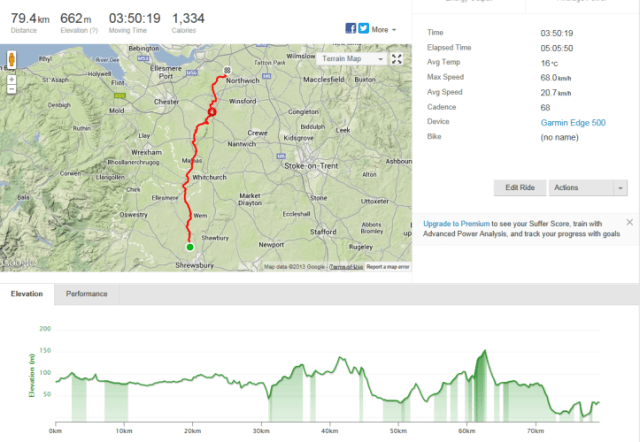Enter fullscreen map view
This screenshot has width=640, height=442.
coord(396,59)
